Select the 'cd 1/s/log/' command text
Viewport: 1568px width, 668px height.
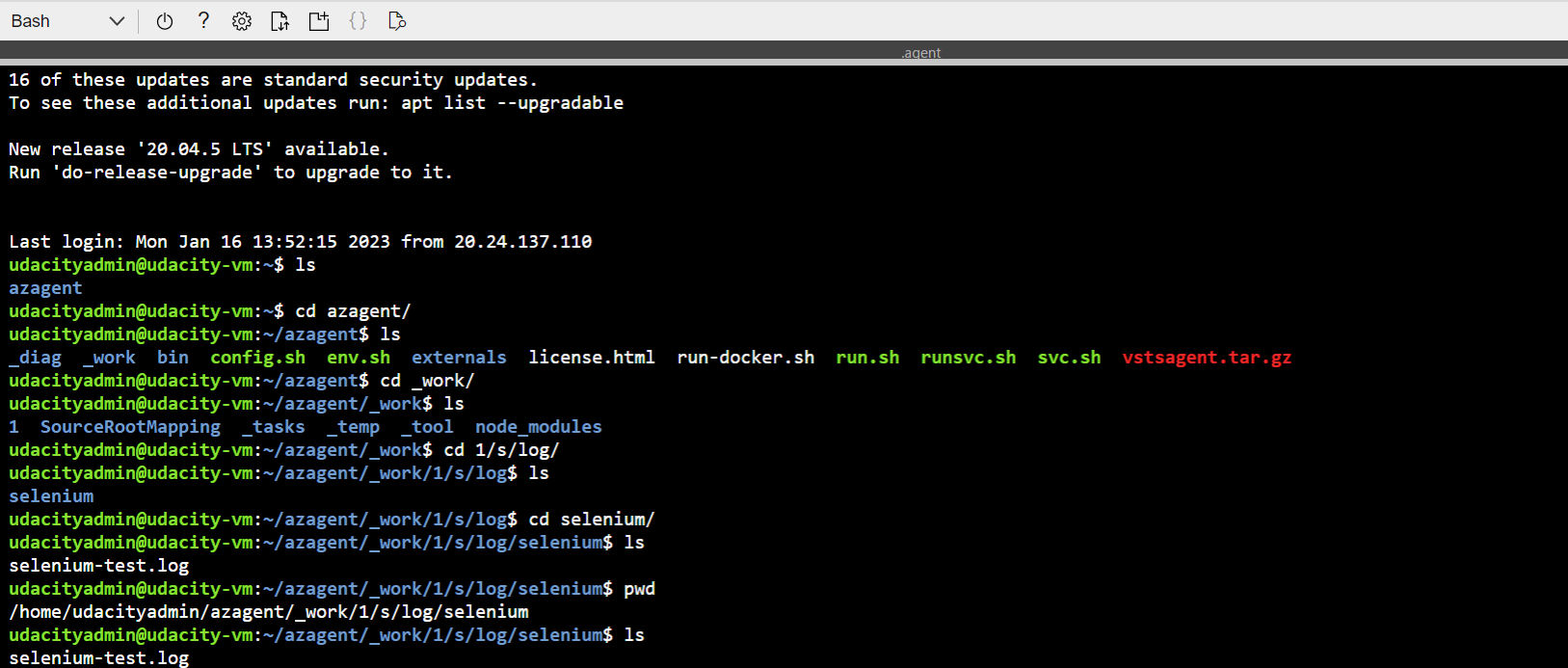[x=501, y=450]
